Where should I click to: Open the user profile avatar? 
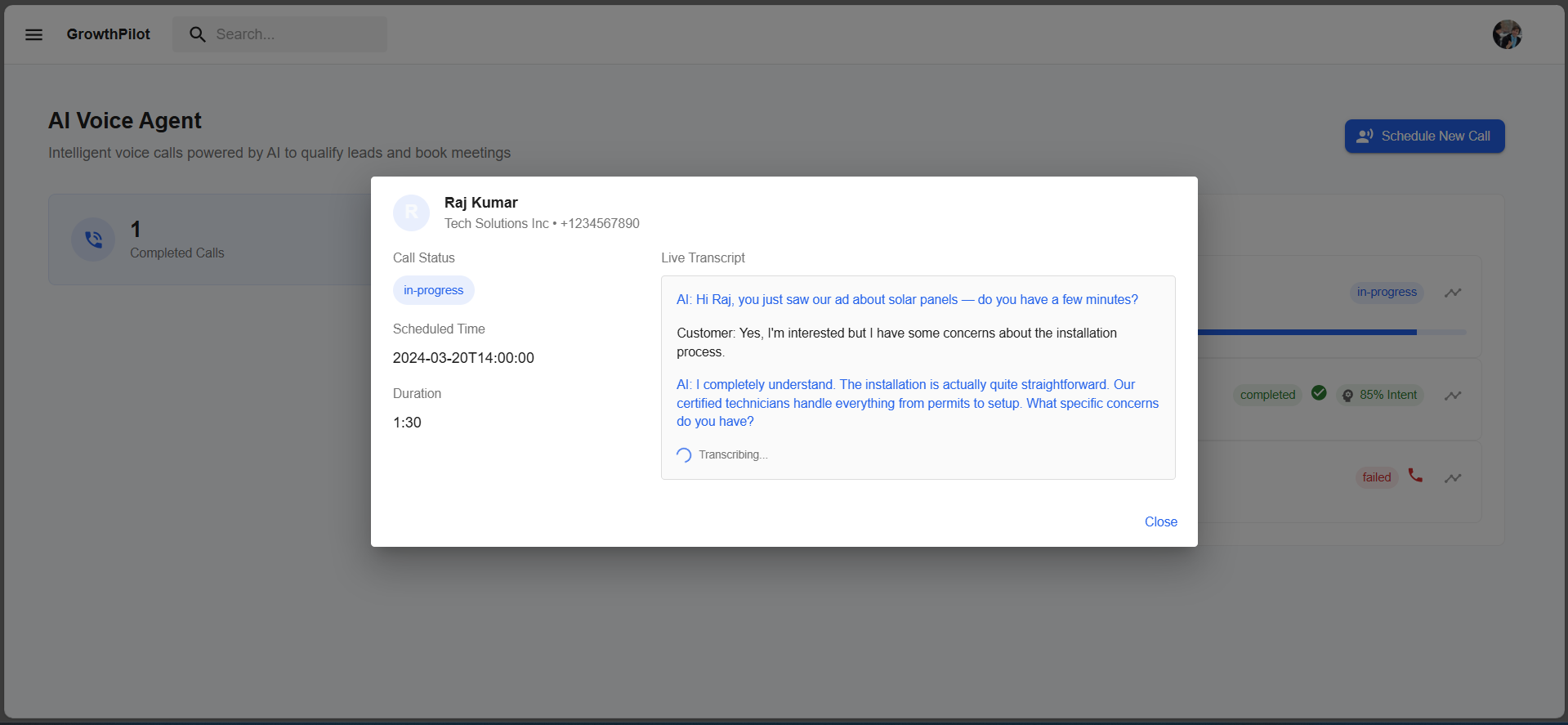pyautogui.click(x=1507, y=34)
